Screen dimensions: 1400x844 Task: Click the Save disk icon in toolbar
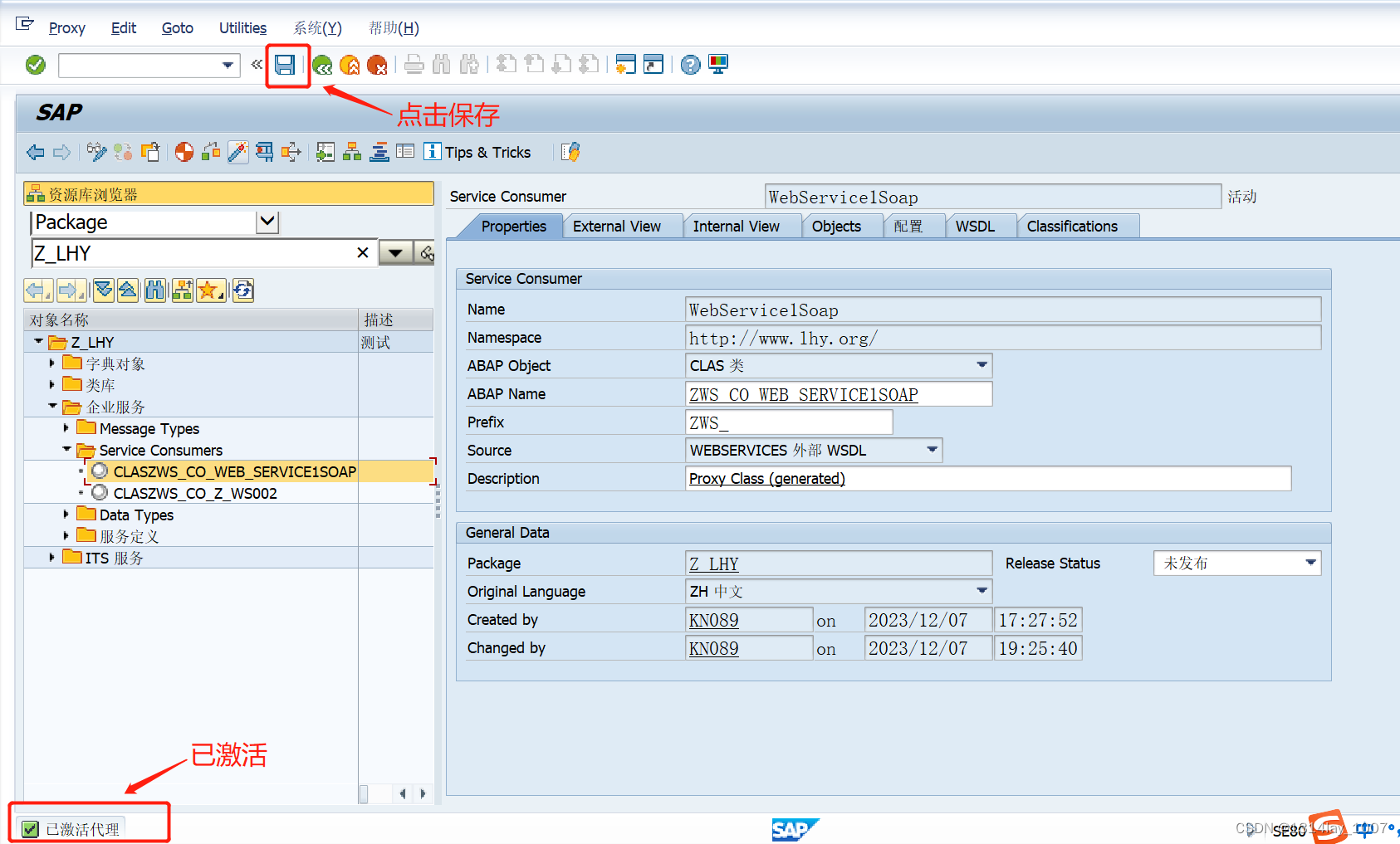point(285,65)
